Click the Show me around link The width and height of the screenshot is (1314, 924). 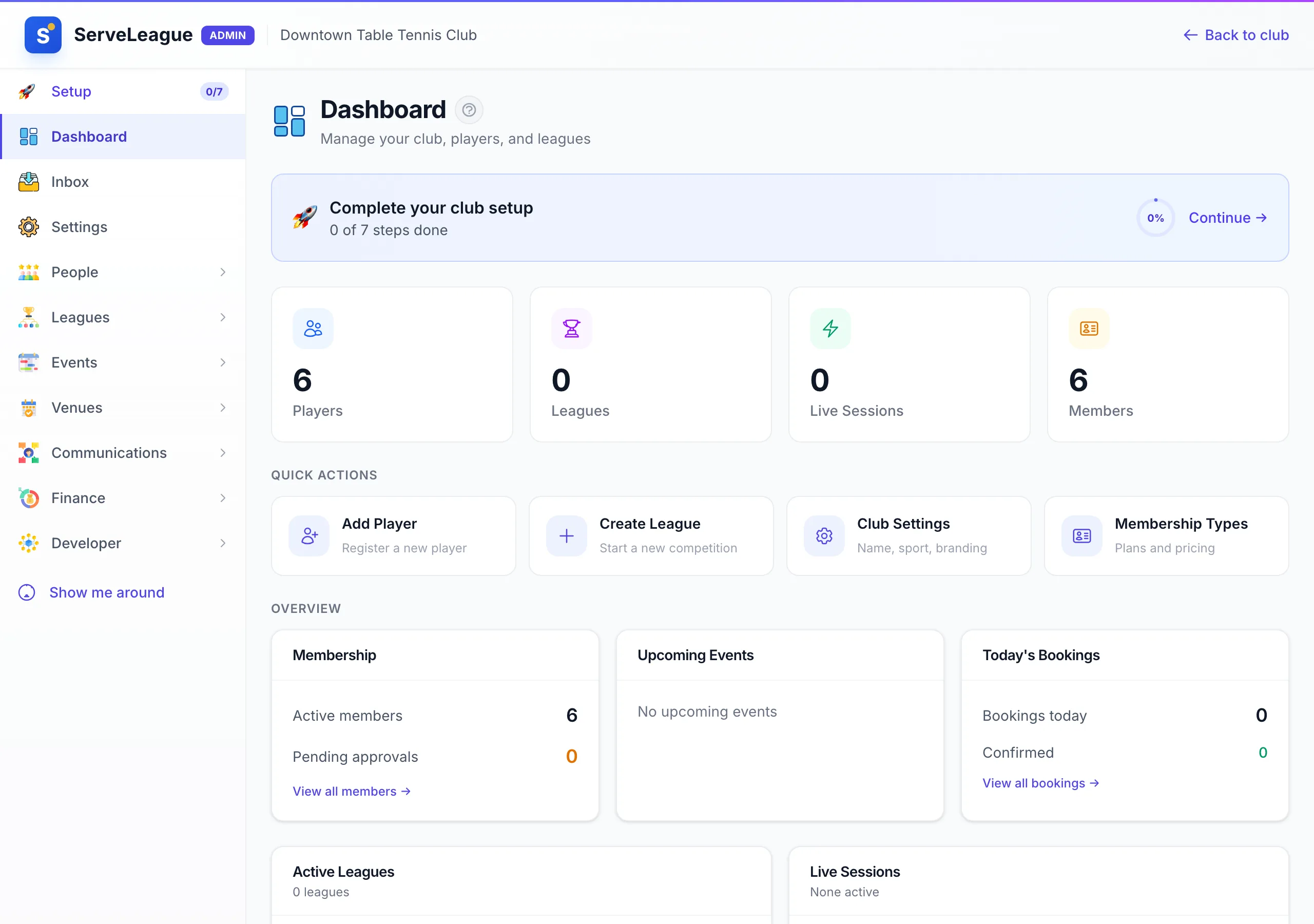coord(91,592)
